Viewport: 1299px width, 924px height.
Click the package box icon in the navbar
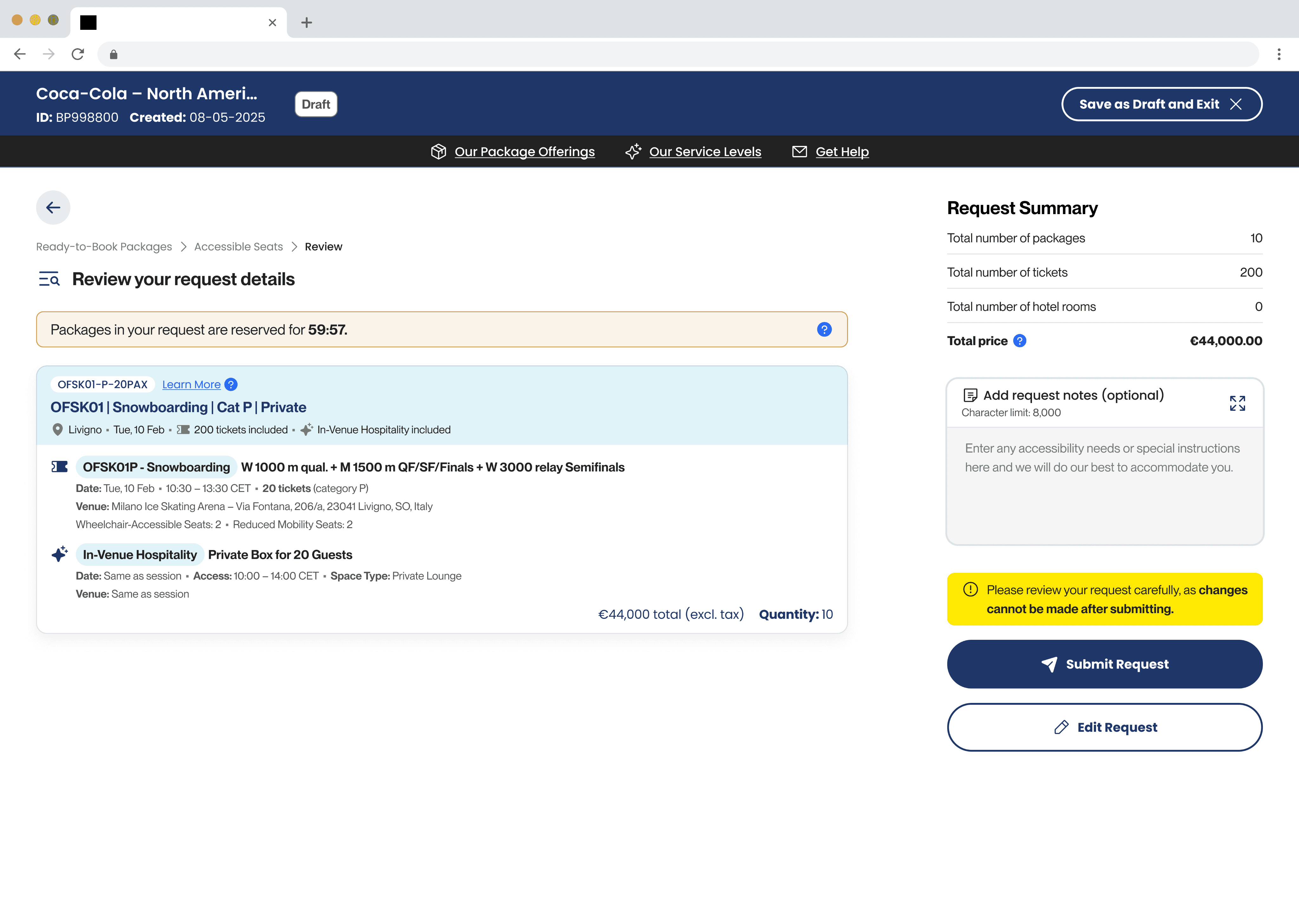[x=438, y=151]
